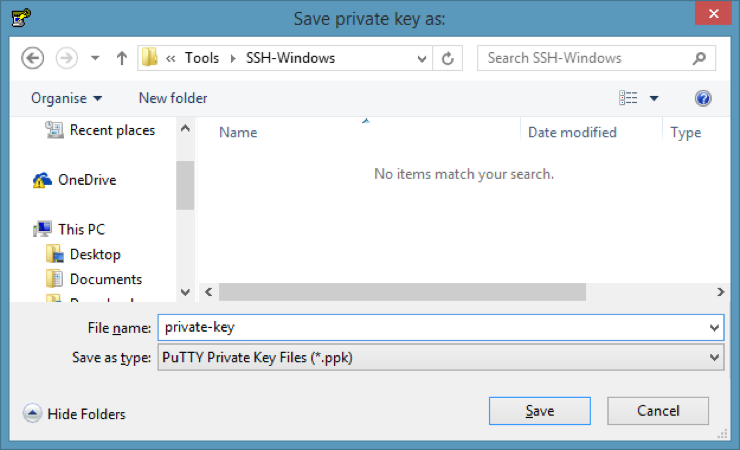Collapse the pane with Hide Folders
This screenshot has width=740, height=450.
(x=74, y=414)
